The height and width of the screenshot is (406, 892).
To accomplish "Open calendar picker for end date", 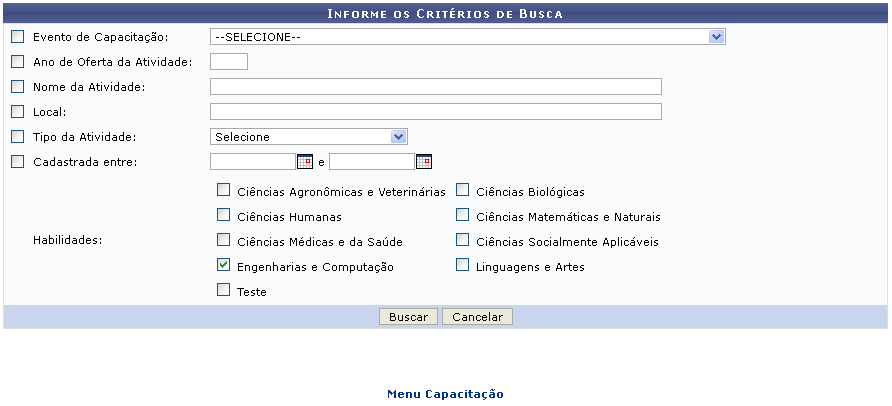I will (x=423, y=162).
